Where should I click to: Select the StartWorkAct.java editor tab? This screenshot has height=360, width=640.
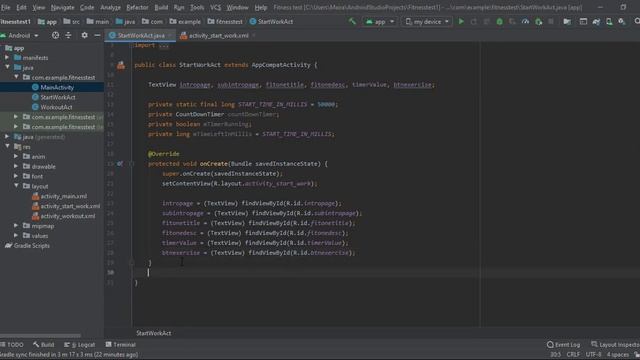coord(141,36)
